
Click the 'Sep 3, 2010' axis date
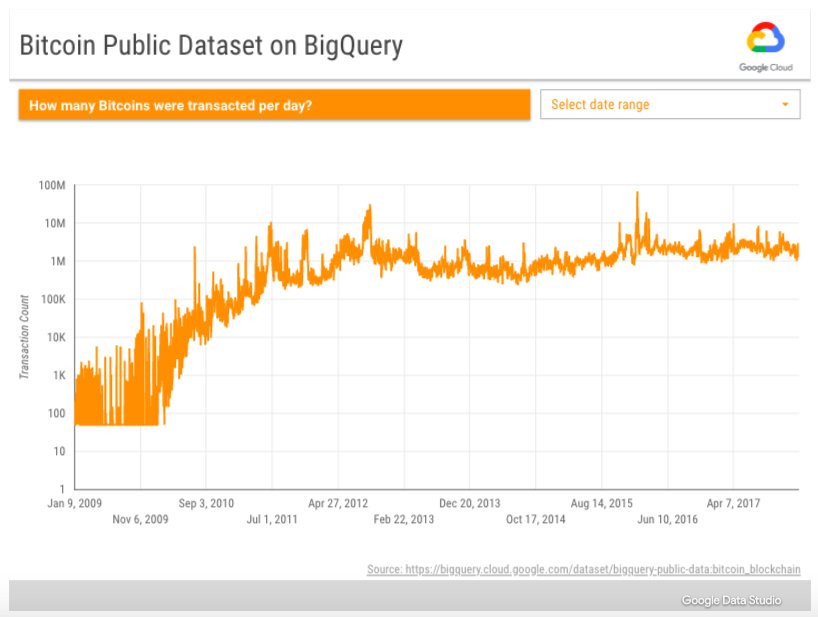point(206,503)
